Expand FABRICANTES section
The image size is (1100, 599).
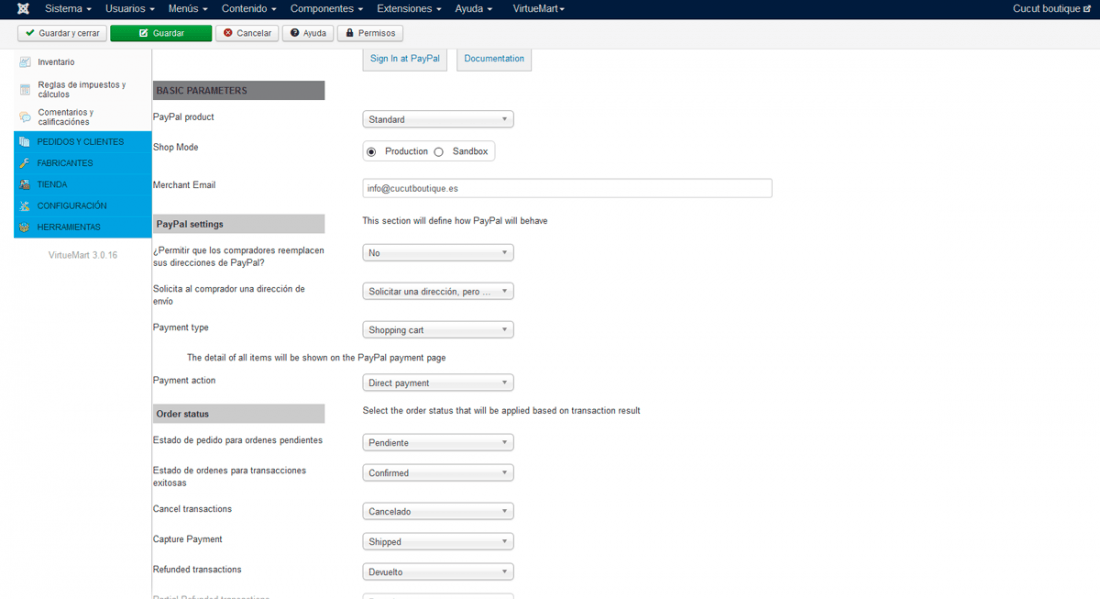83,163
